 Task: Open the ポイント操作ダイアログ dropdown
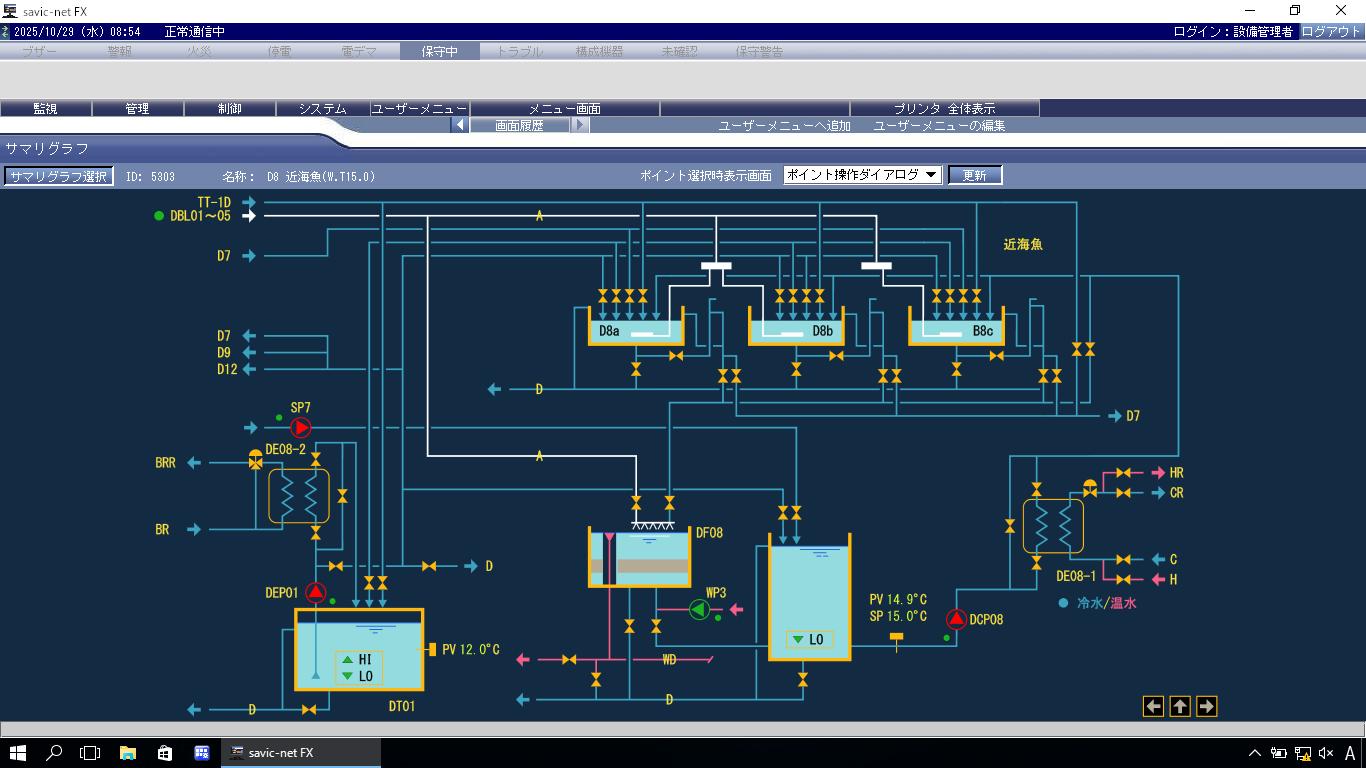tap(862, 175)
